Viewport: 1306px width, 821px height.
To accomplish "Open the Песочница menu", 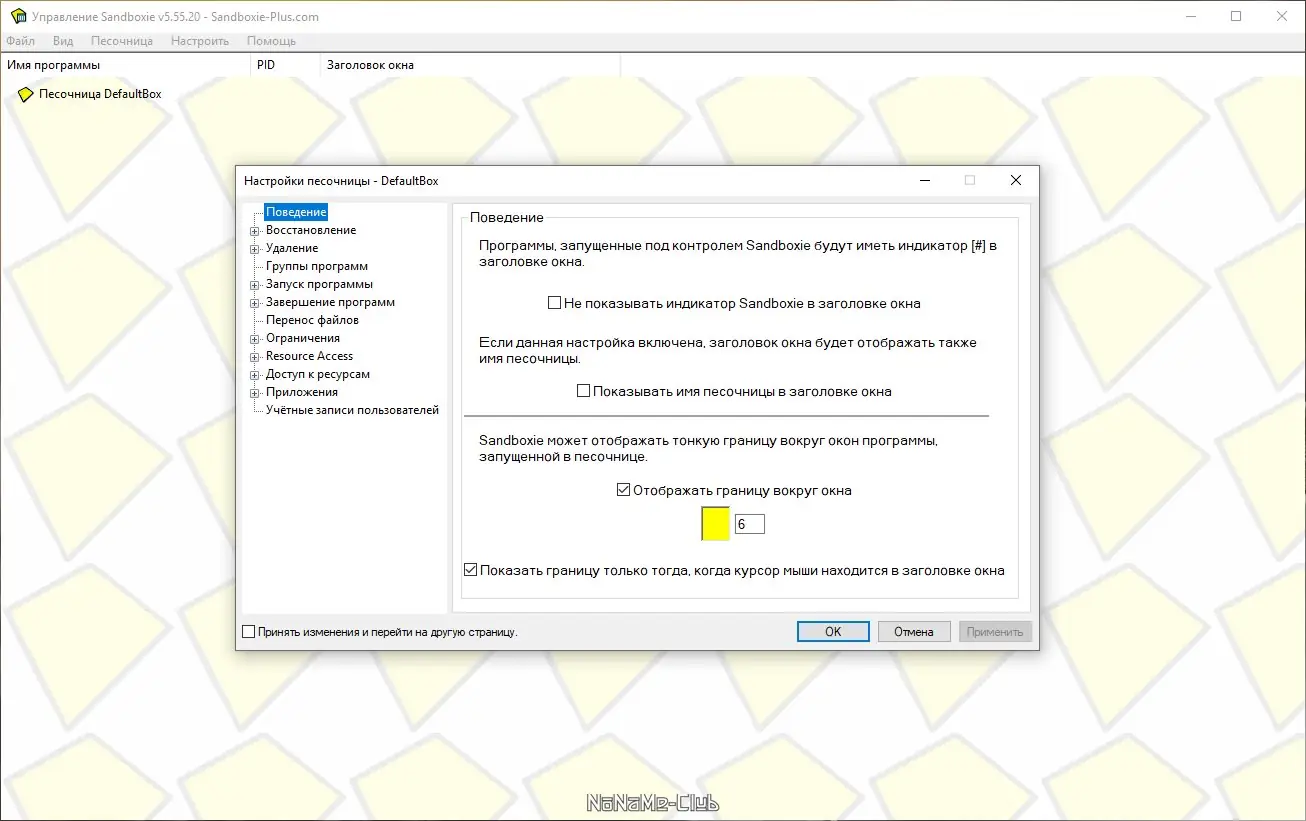I will 120,41.
